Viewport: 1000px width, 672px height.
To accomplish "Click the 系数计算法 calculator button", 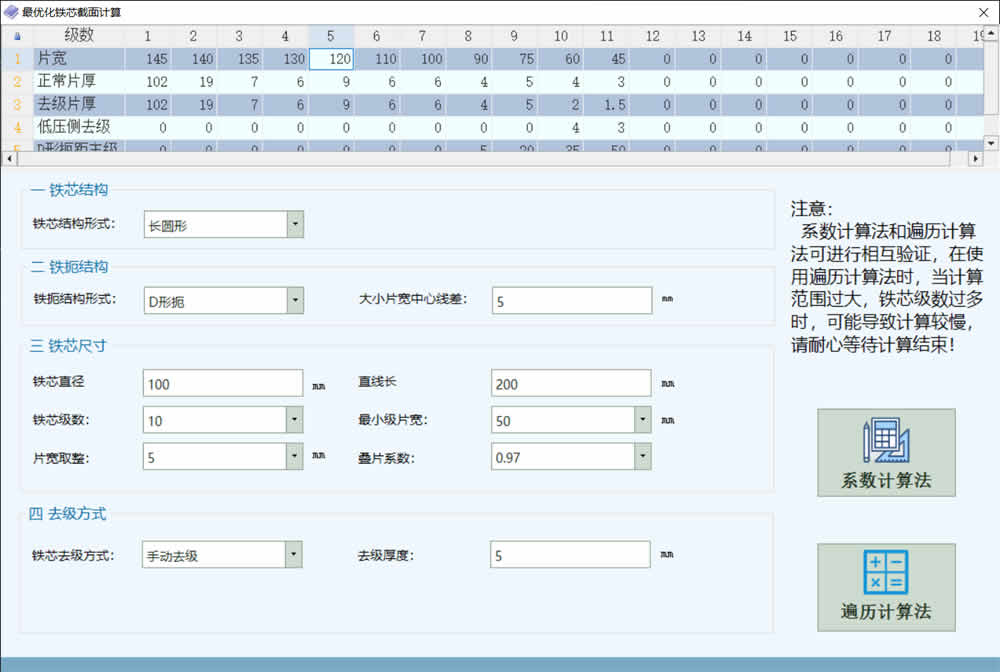I will click(886, 453).
